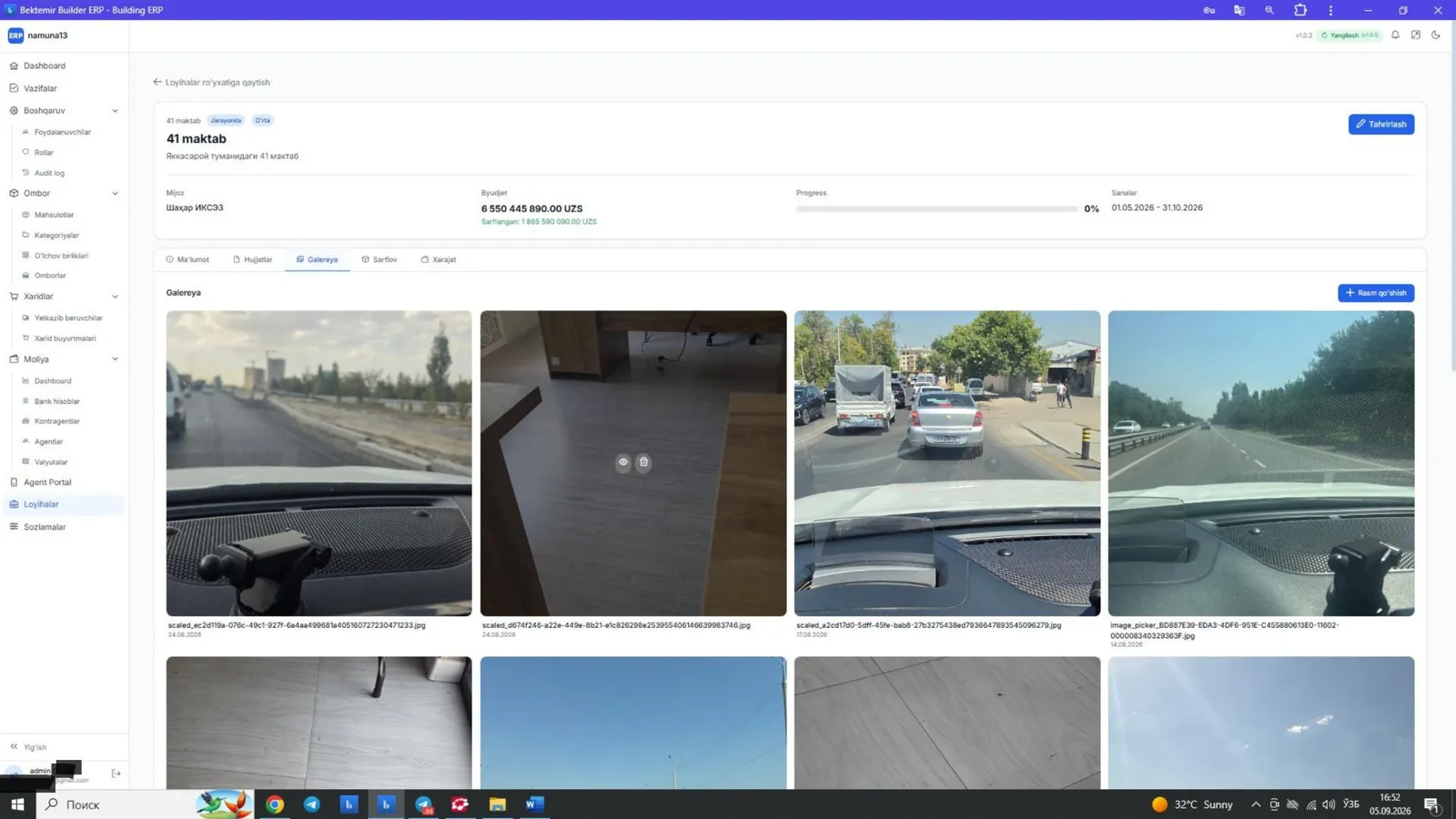Image resolution: width=1456 pixels, height=819 pixels.
Task: Open Google Chrome from taskbar
Action: tap(275, 804)
